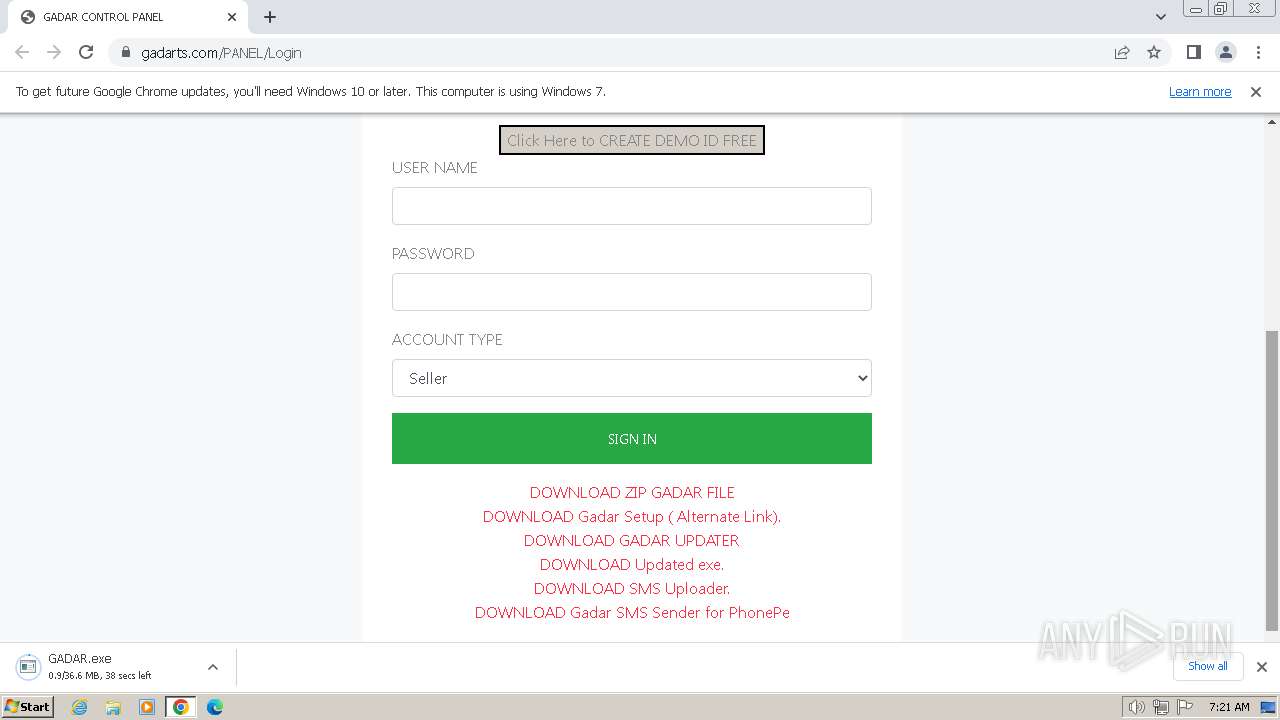Dismiss the Chrome update notification bar
The width and height of the screenshot is (1280, 720).
click(1256, 91)
